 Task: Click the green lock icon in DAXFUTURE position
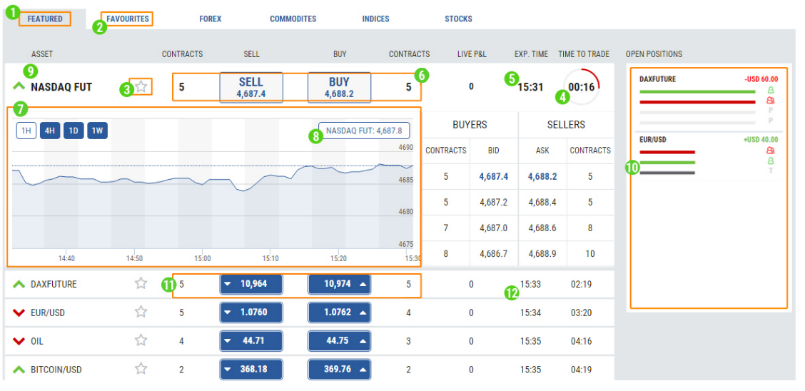[x=771, y=91]
